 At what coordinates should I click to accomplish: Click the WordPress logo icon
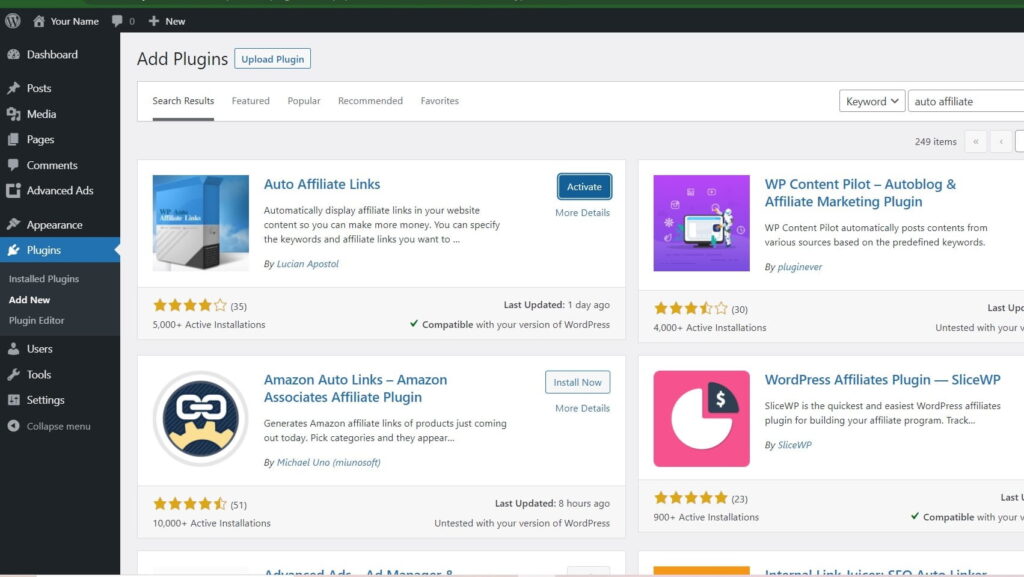coord(13,21)
